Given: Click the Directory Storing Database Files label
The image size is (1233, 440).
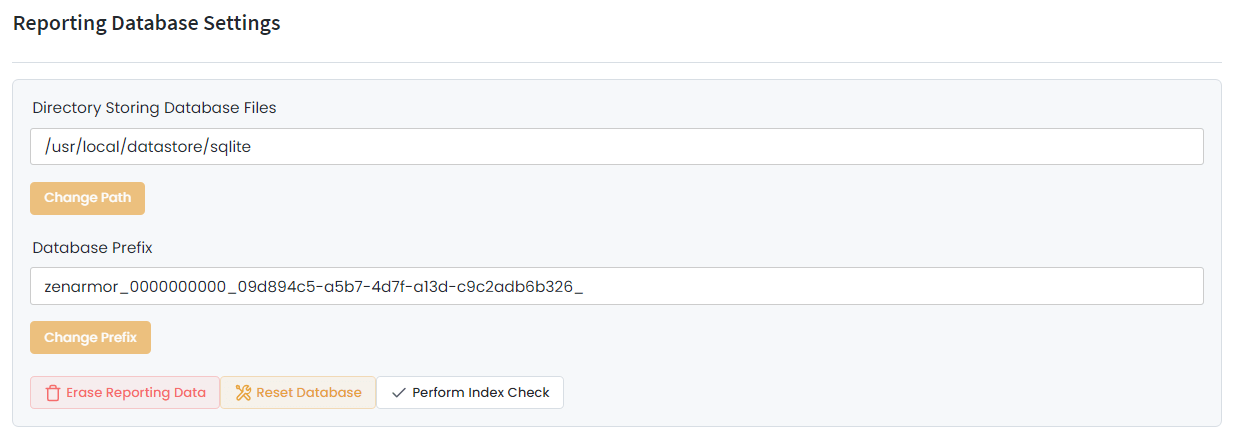Looking at the screenshot, I should [x=154, y=108].
